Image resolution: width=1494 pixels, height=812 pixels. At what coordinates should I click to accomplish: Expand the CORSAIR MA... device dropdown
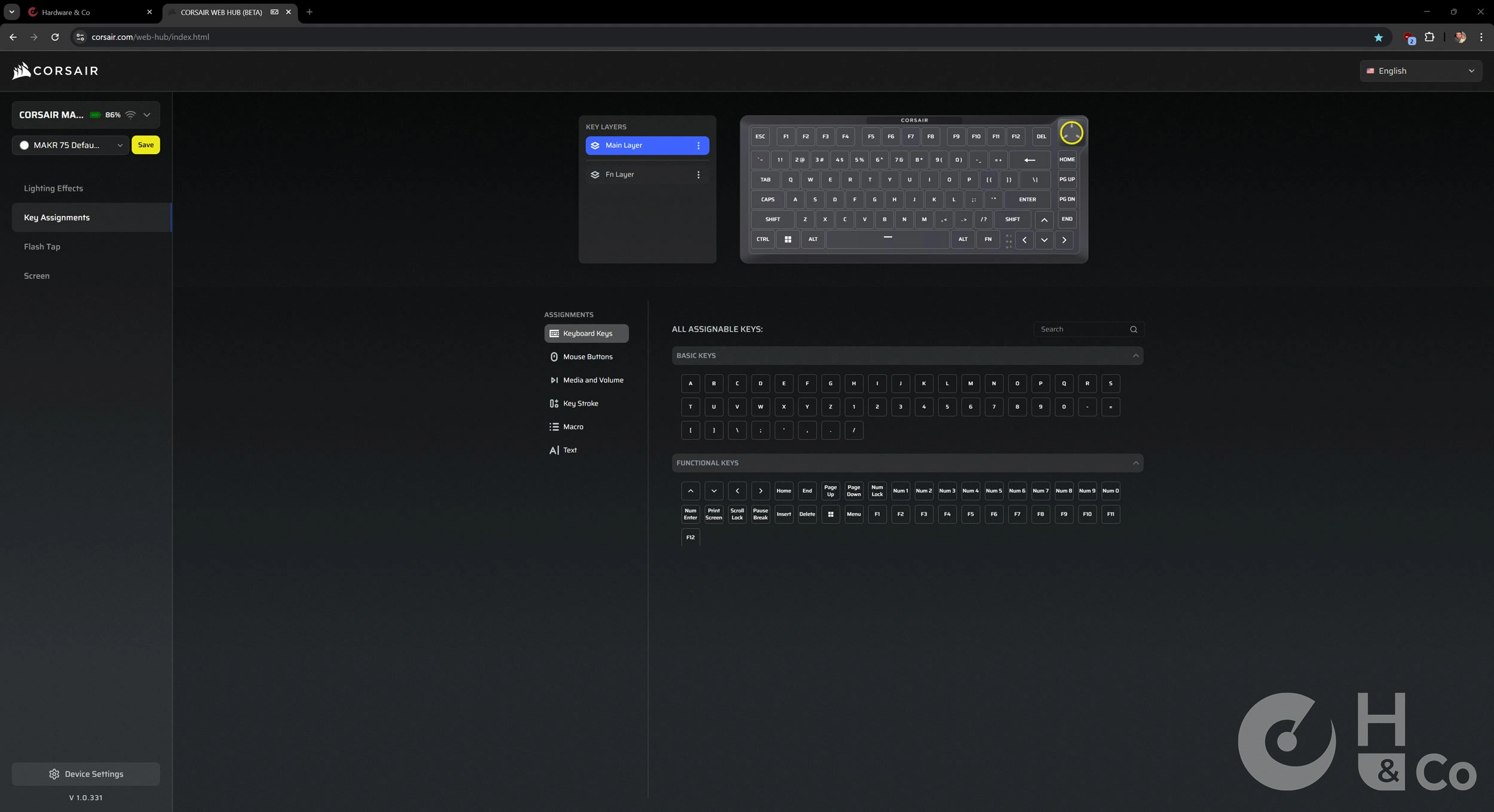[x=146, y=115]
